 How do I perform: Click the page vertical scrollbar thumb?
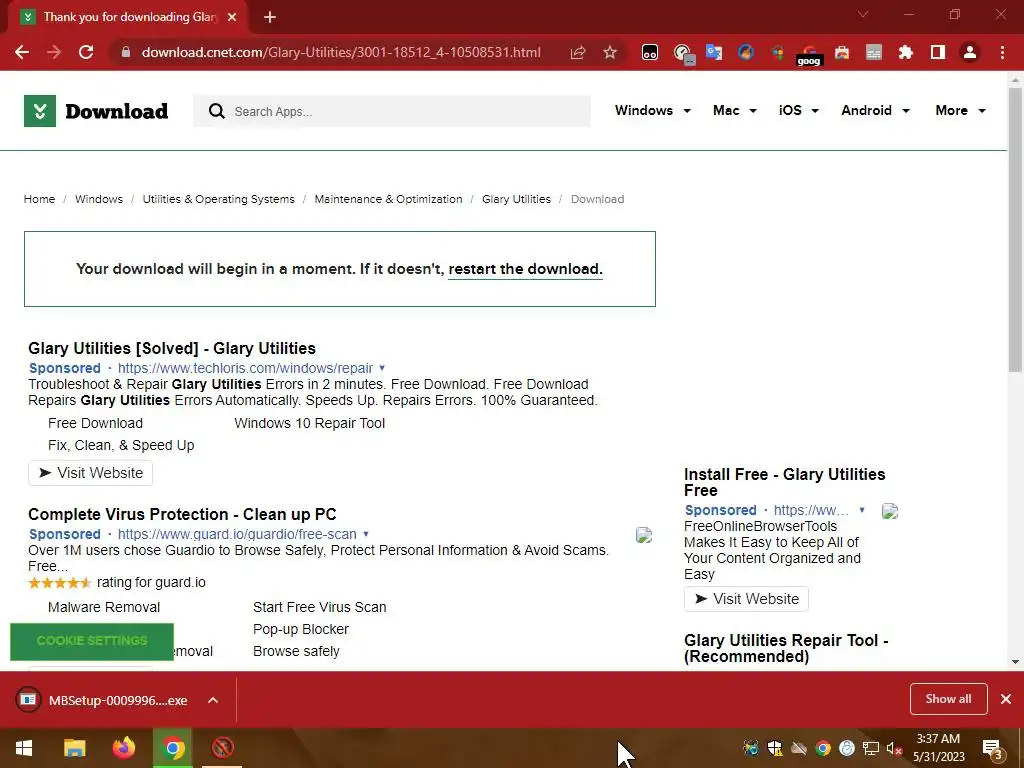click(1015, 229)
